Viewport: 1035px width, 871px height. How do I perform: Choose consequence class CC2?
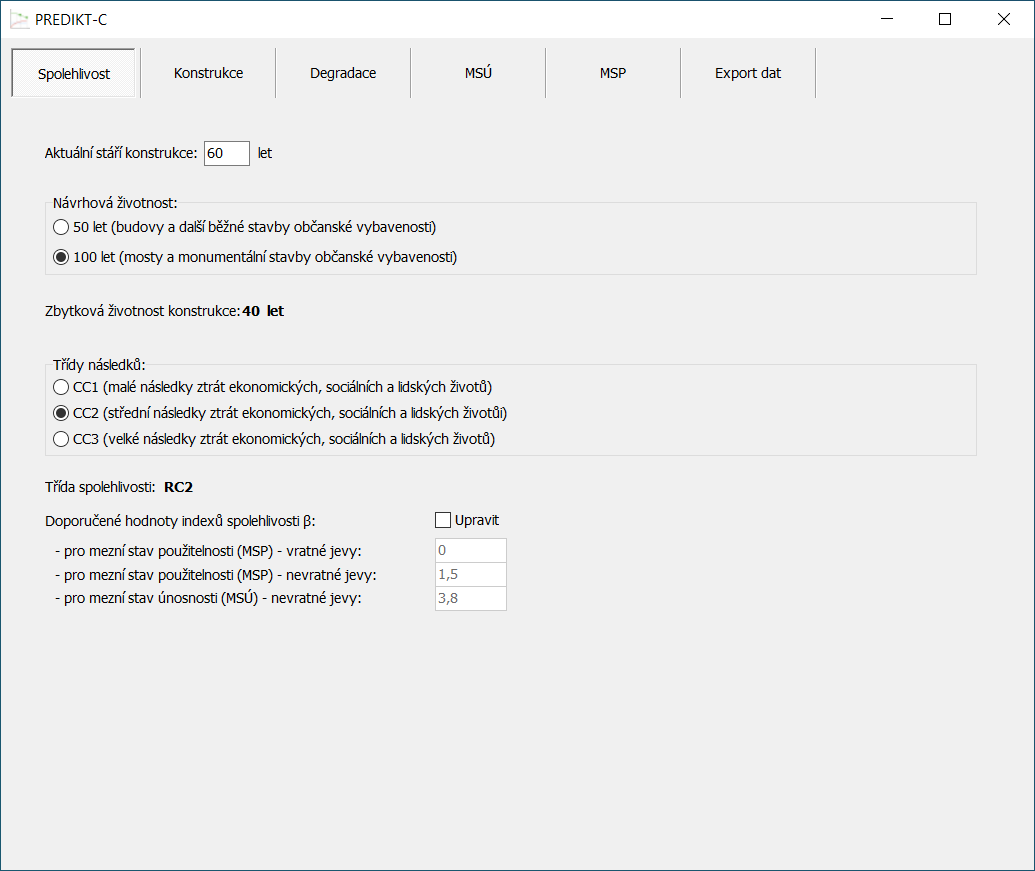click(x=280, y=413)
